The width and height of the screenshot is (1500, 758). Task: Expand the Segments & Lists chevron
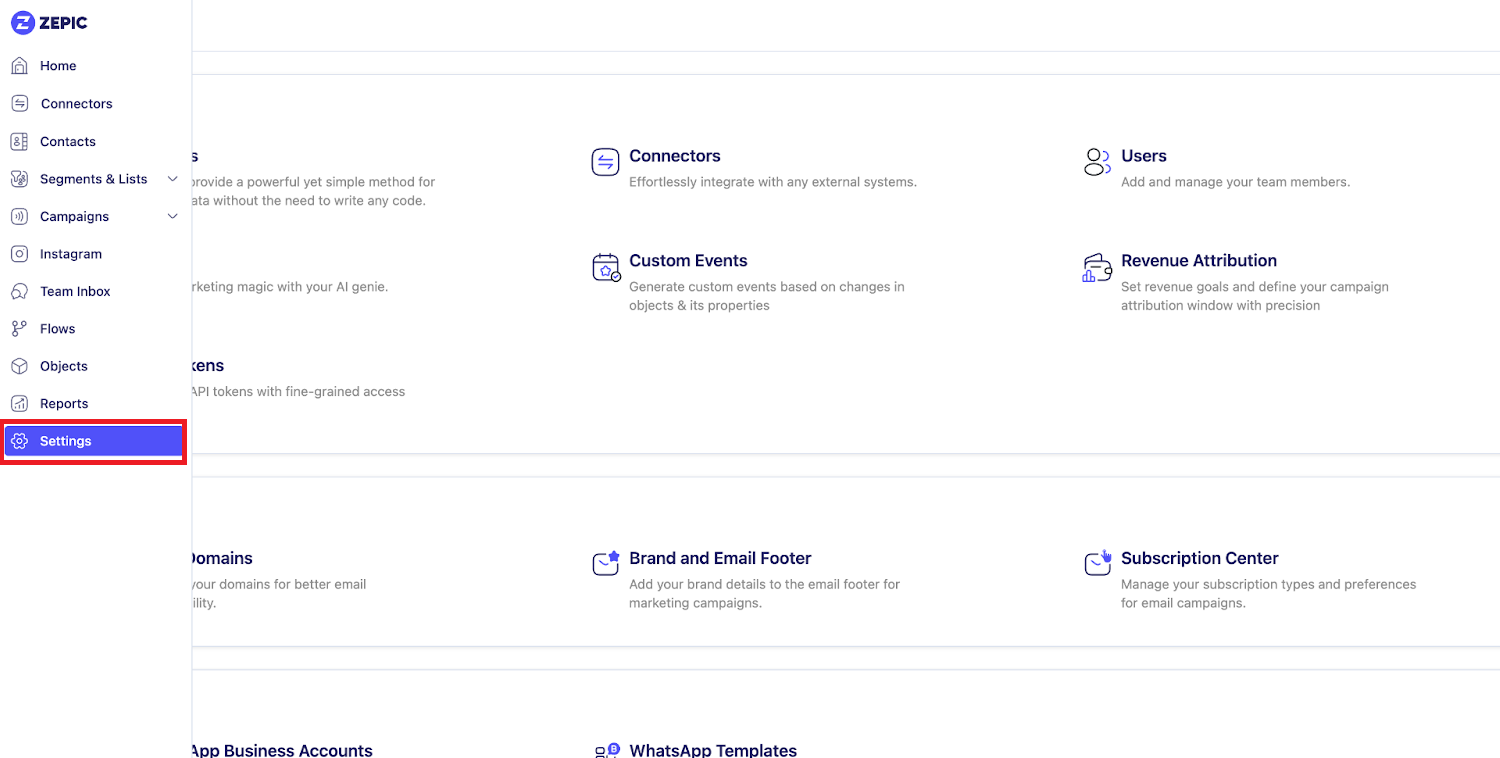point(172,179)
